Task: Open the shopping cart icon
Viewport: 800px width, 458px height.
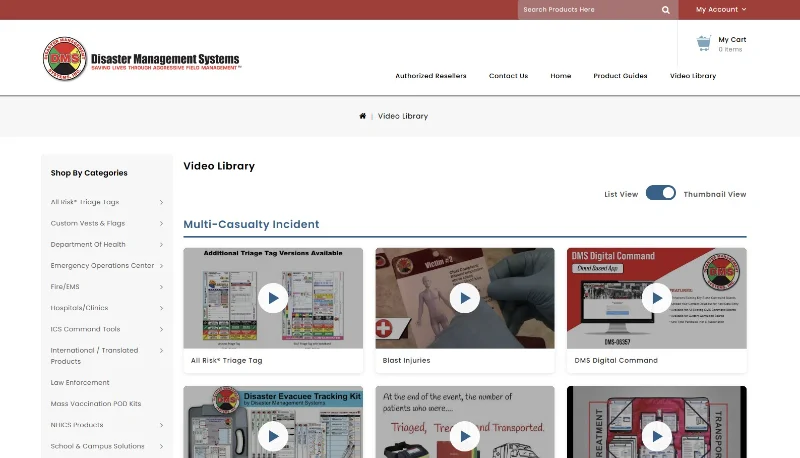Action: point(704,43)
